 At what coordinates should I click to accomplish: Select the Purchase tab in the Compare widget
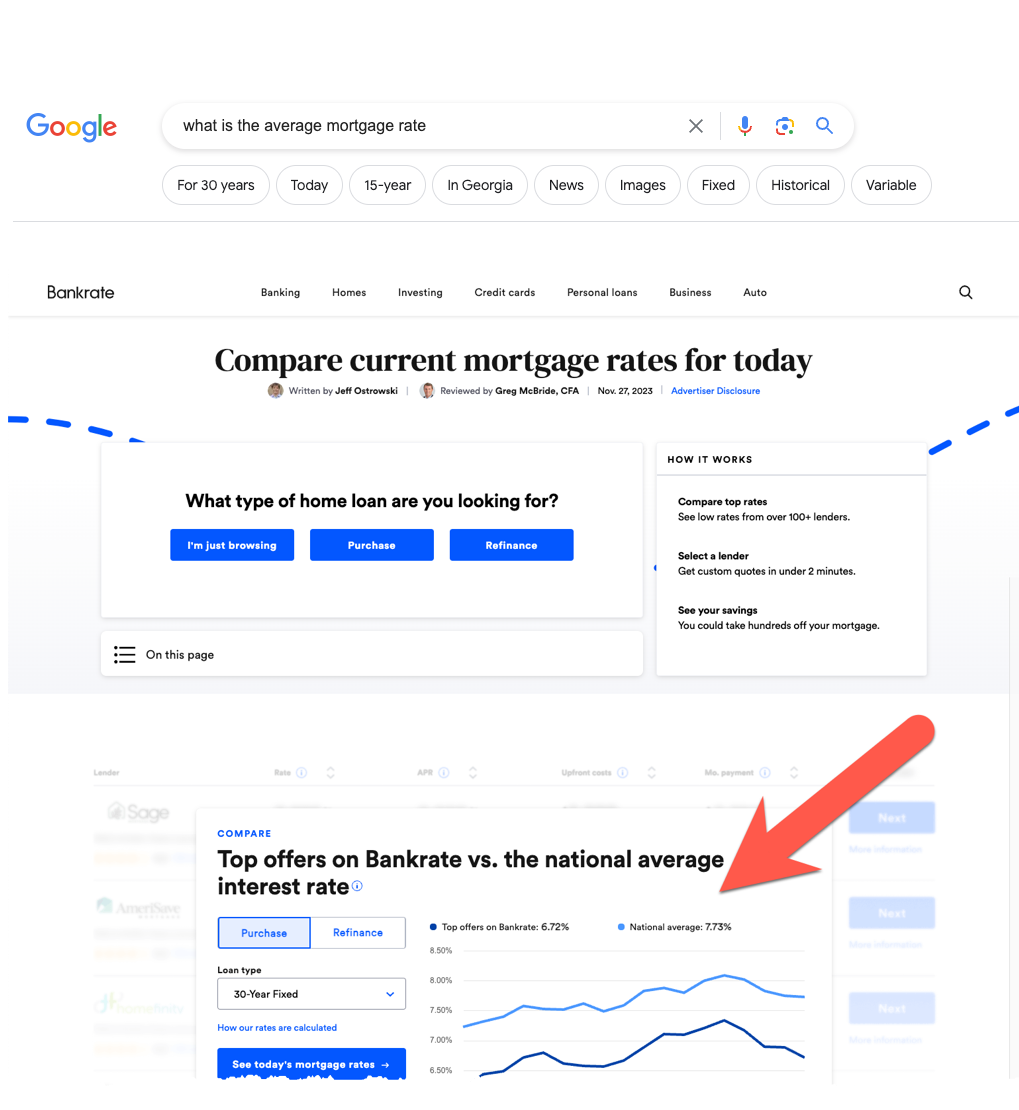[263, 932]
